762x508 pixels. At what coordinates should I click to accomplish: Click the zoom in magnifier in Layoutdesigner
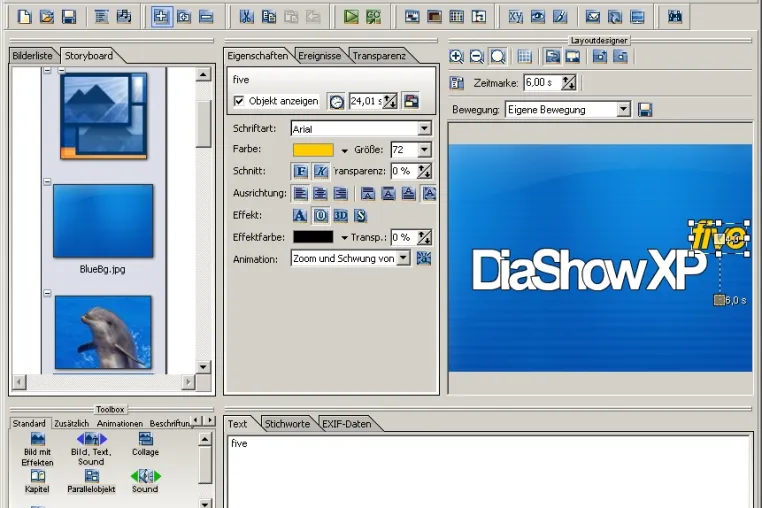456,56
